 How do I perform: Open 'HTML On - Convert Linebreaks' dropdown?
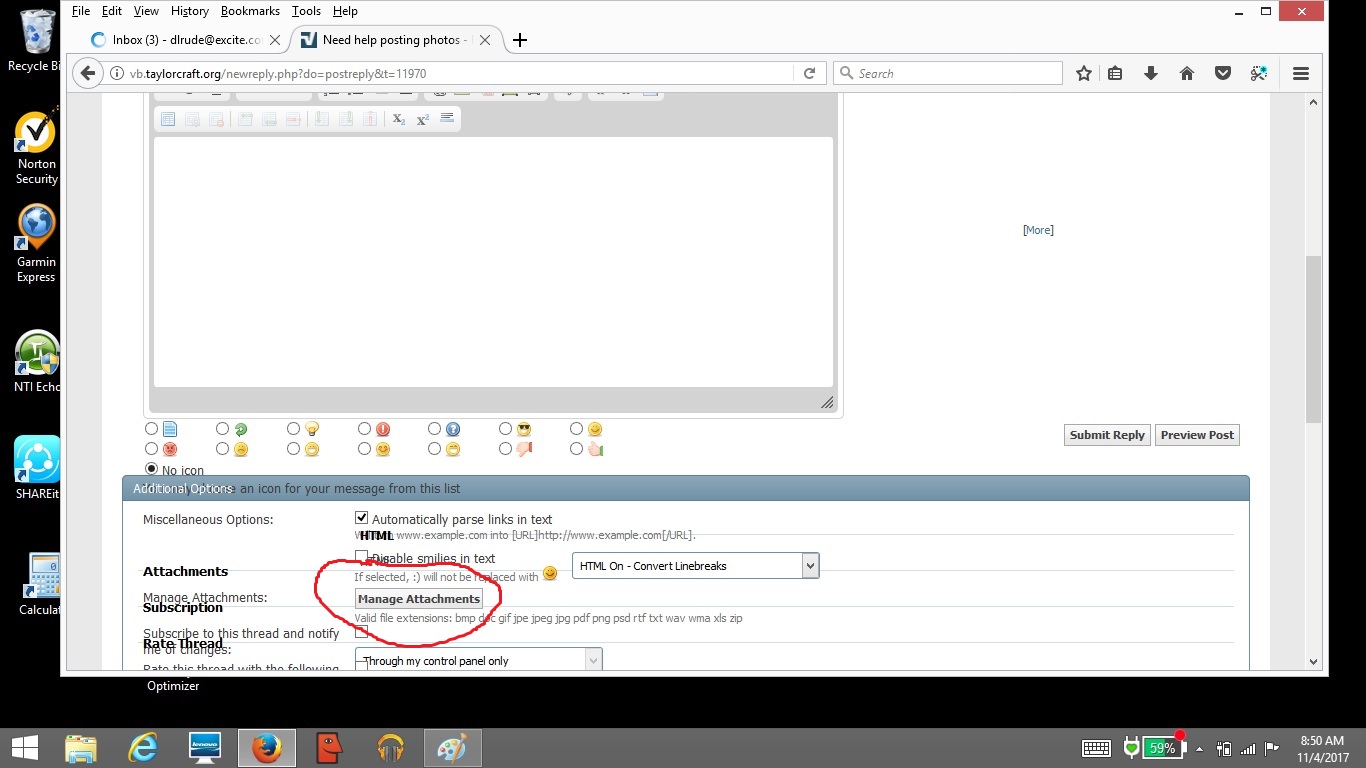coord(696,566)
